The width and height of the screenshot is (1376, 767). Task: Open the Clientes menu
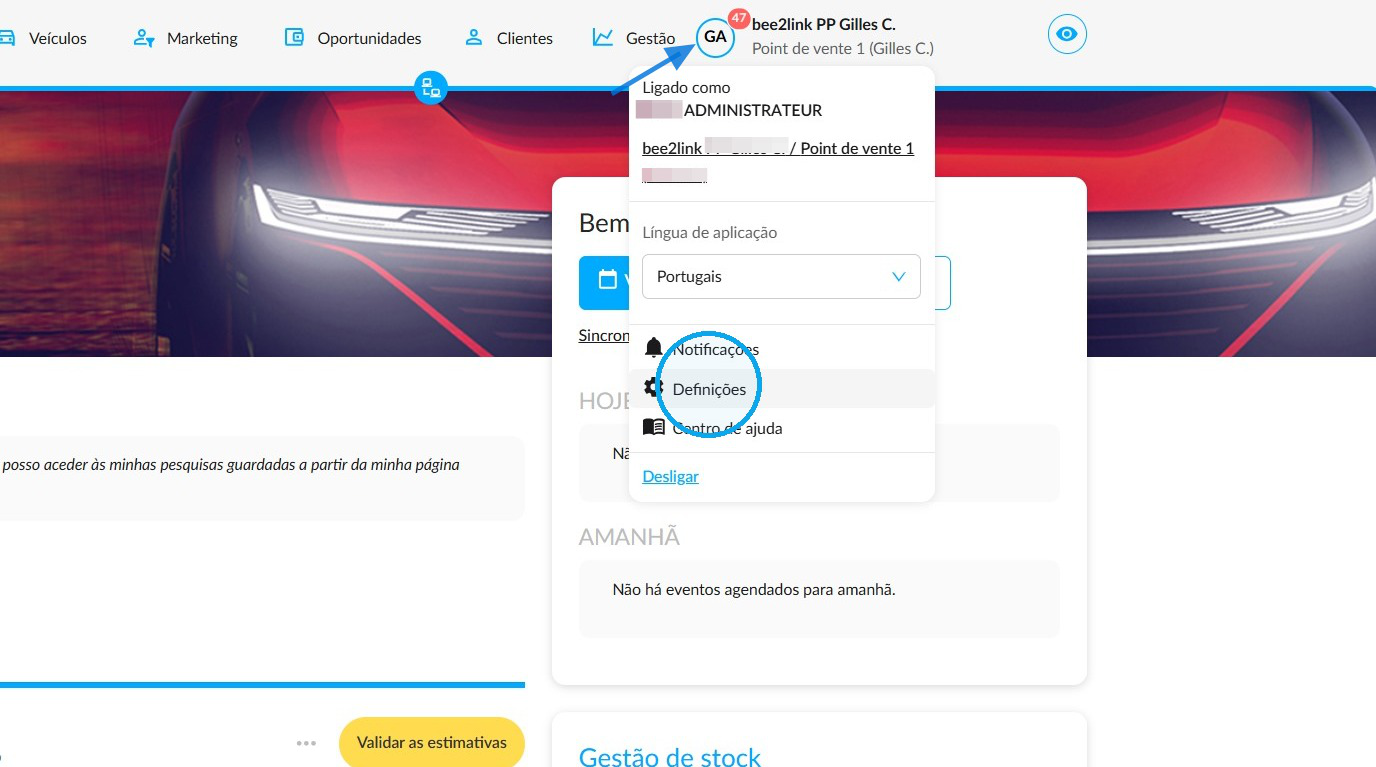point(509,38)
